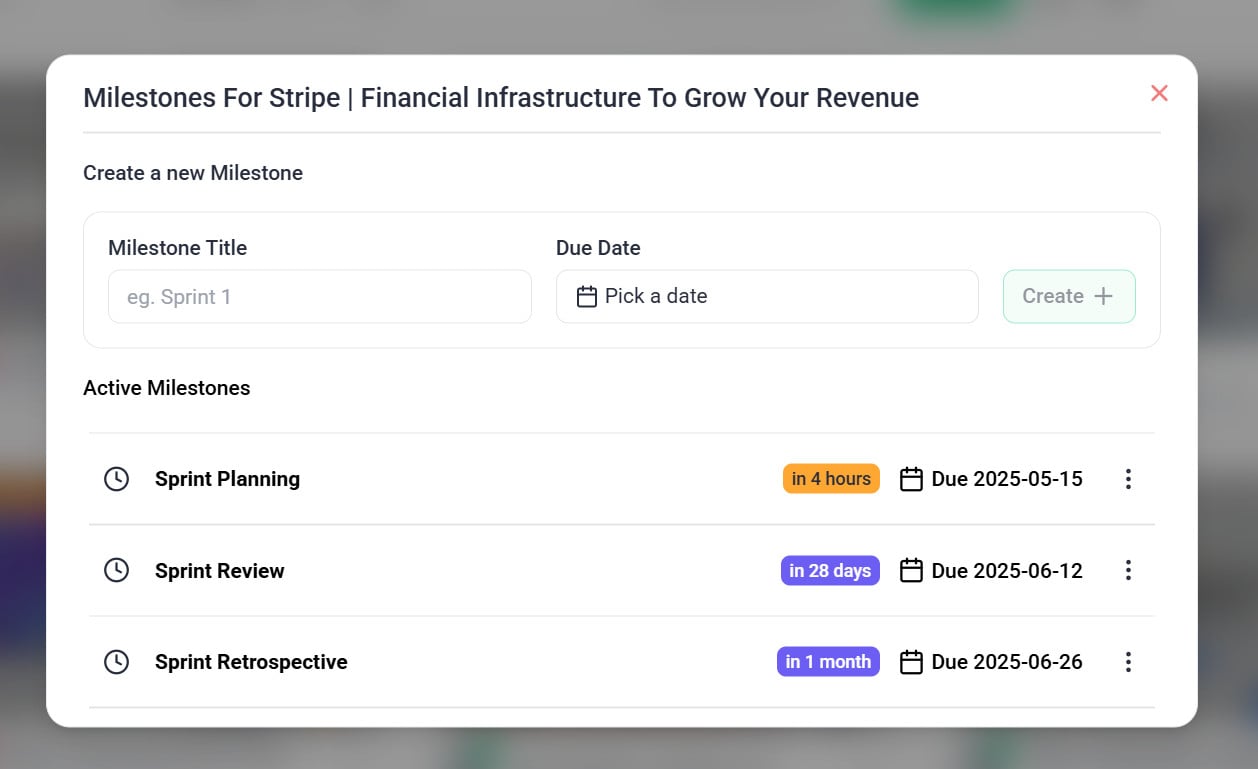Screen dimensions: 1258x769
Task: Click the clock icon beside Sprint Retrospective
Action: [117, 662]
